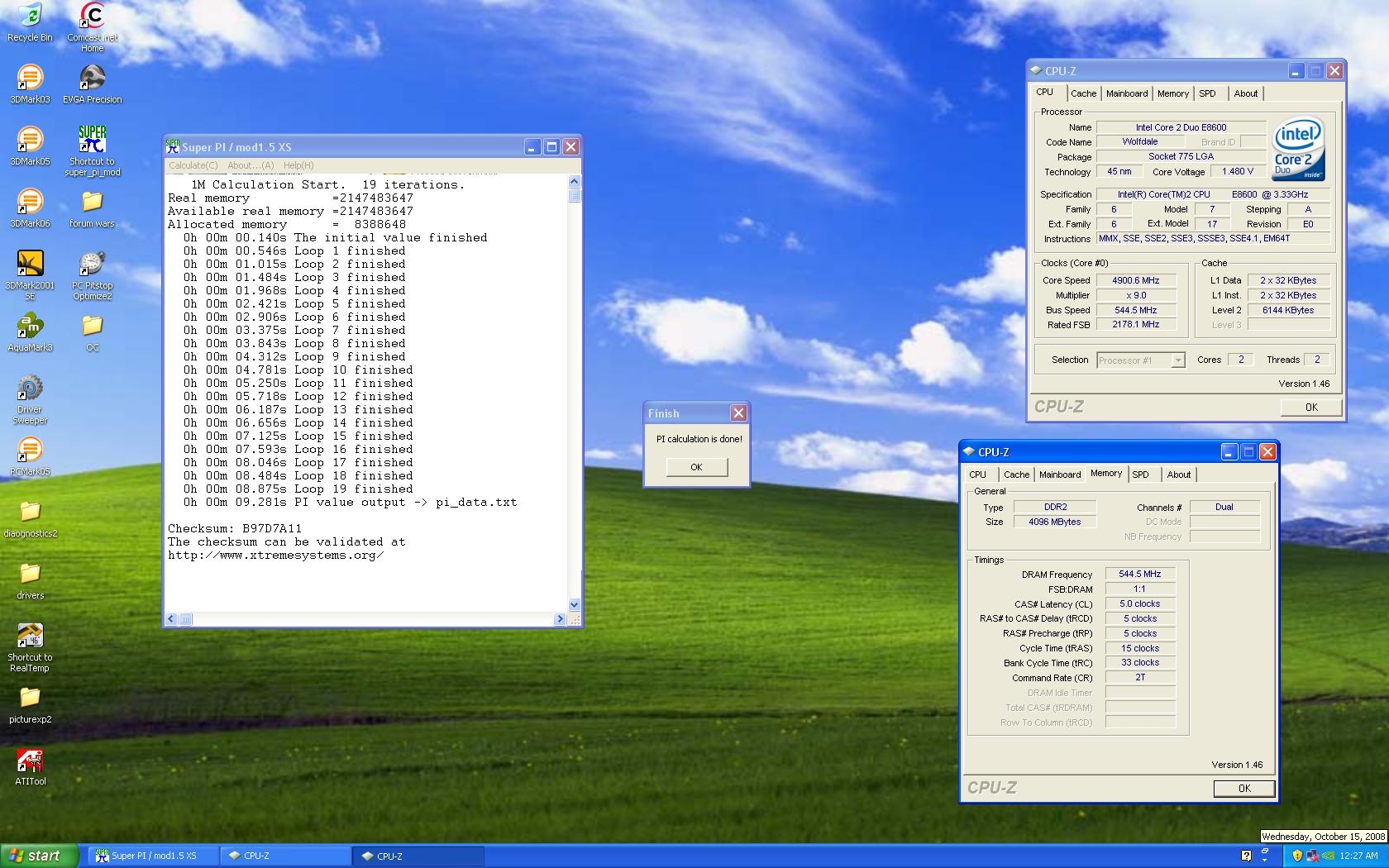Switch to Cache tab in lower CPU-Z
The width and height of the screenshot is (1389, 868).
1016,475
